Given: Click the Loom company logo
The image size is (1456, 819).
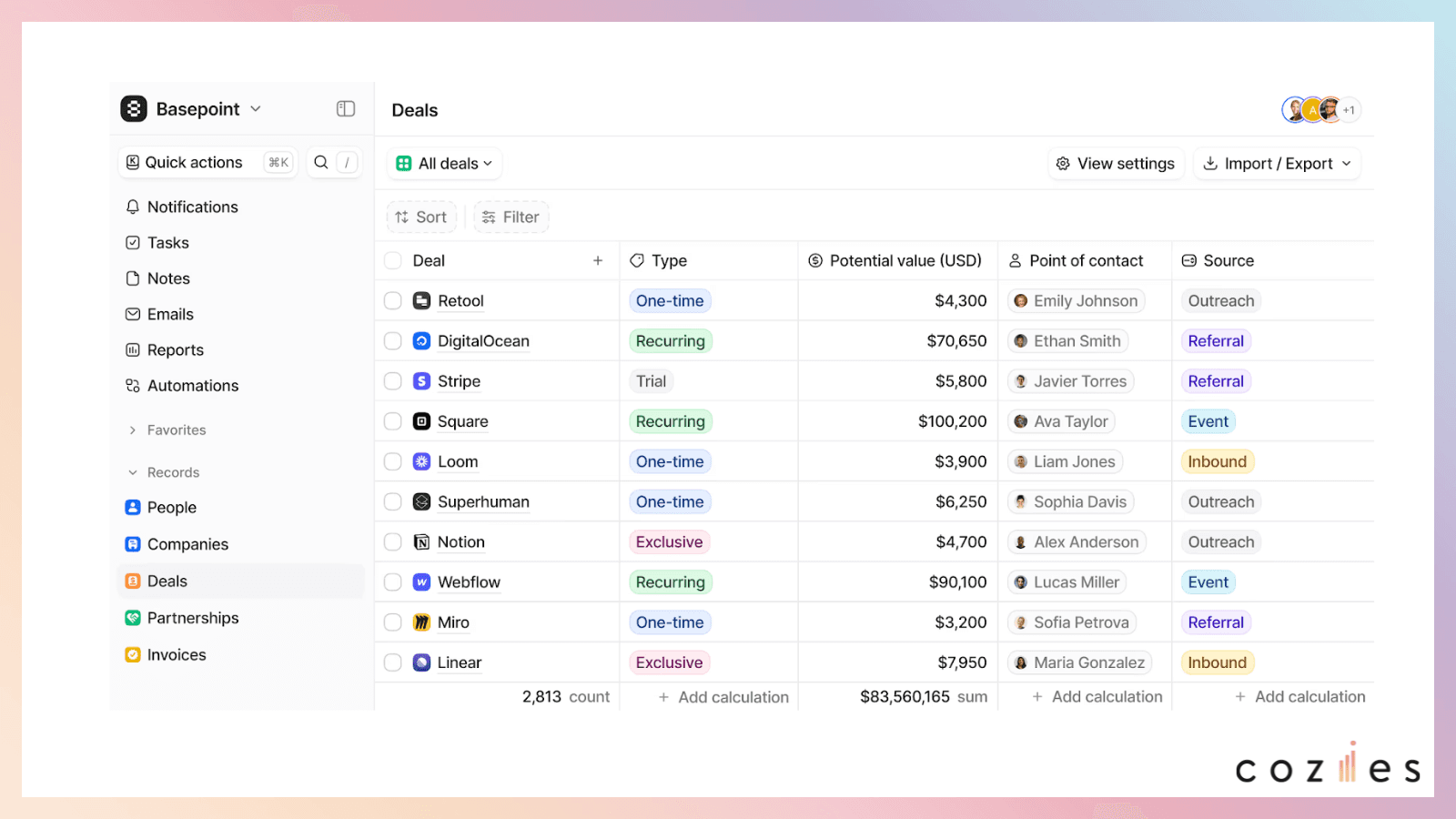Looking at the screenshot, I should coord(421,461).
